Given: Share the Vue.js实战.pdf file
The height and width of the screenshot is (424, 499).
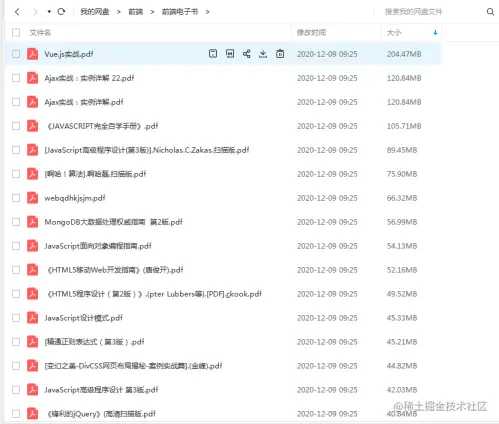Looking at the screenshot, I should coord(247,54).
